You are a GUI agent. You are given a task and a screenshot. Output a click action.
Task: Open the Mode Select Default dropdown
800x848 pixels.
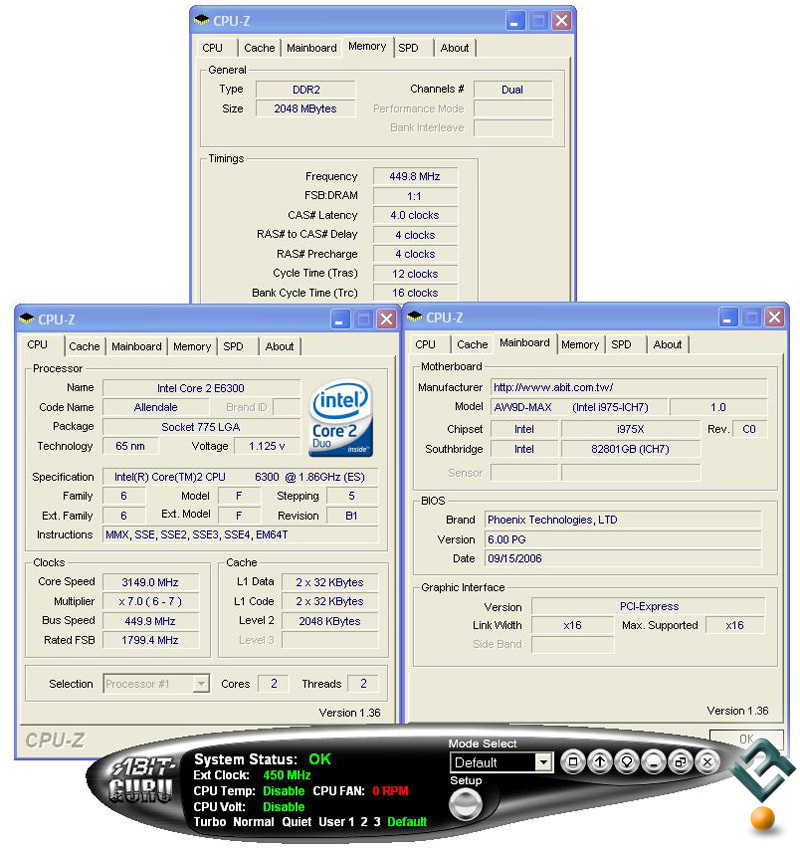(x=543, y=763)
